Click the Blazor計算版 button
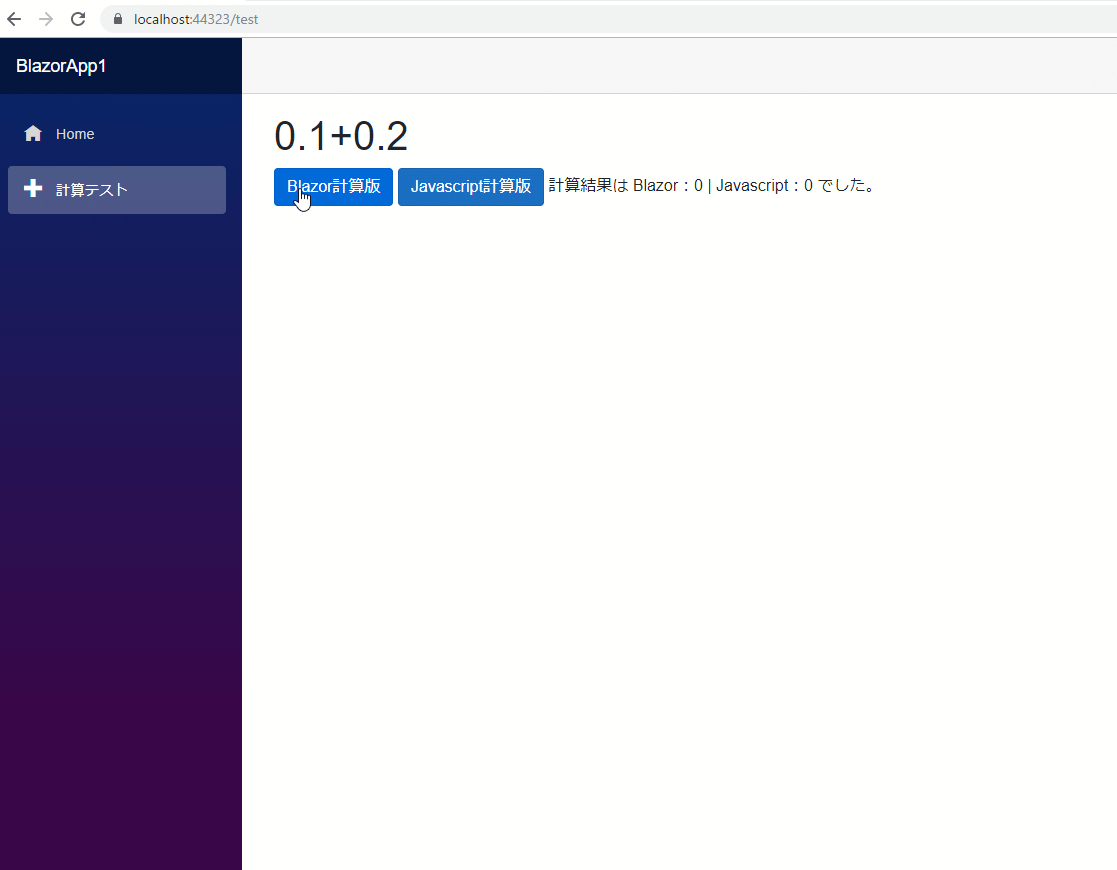The image size is (1117, 870). tap(333, 187)
